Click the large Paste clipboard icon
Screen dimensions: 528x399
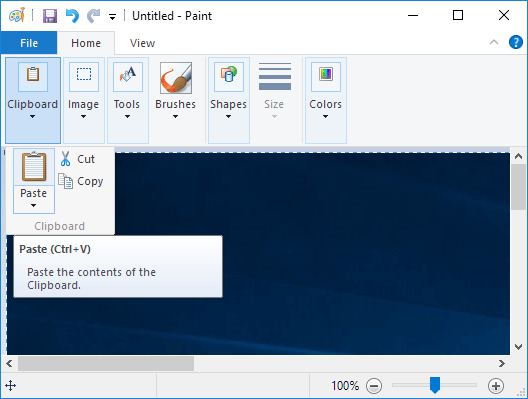[x=34, y=167]
